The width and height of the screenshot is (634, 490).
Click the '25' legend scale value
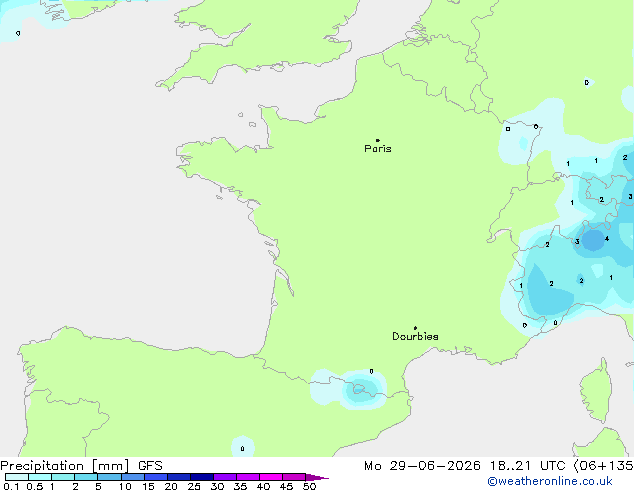[x=194, y=486]
